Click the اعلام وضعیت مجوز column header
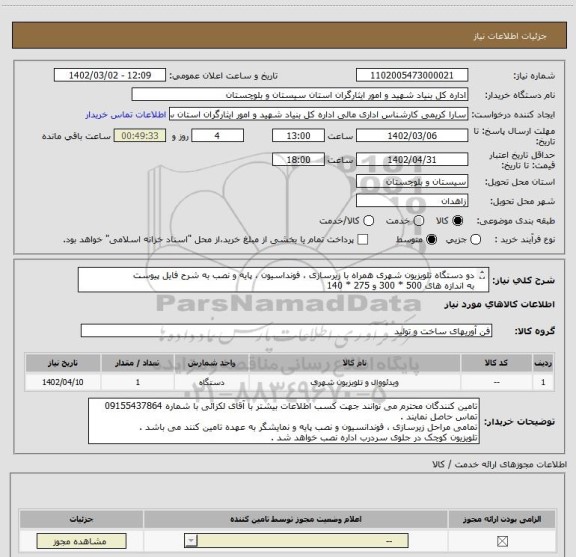Viewport: 576px width, 557px height. 296,519
